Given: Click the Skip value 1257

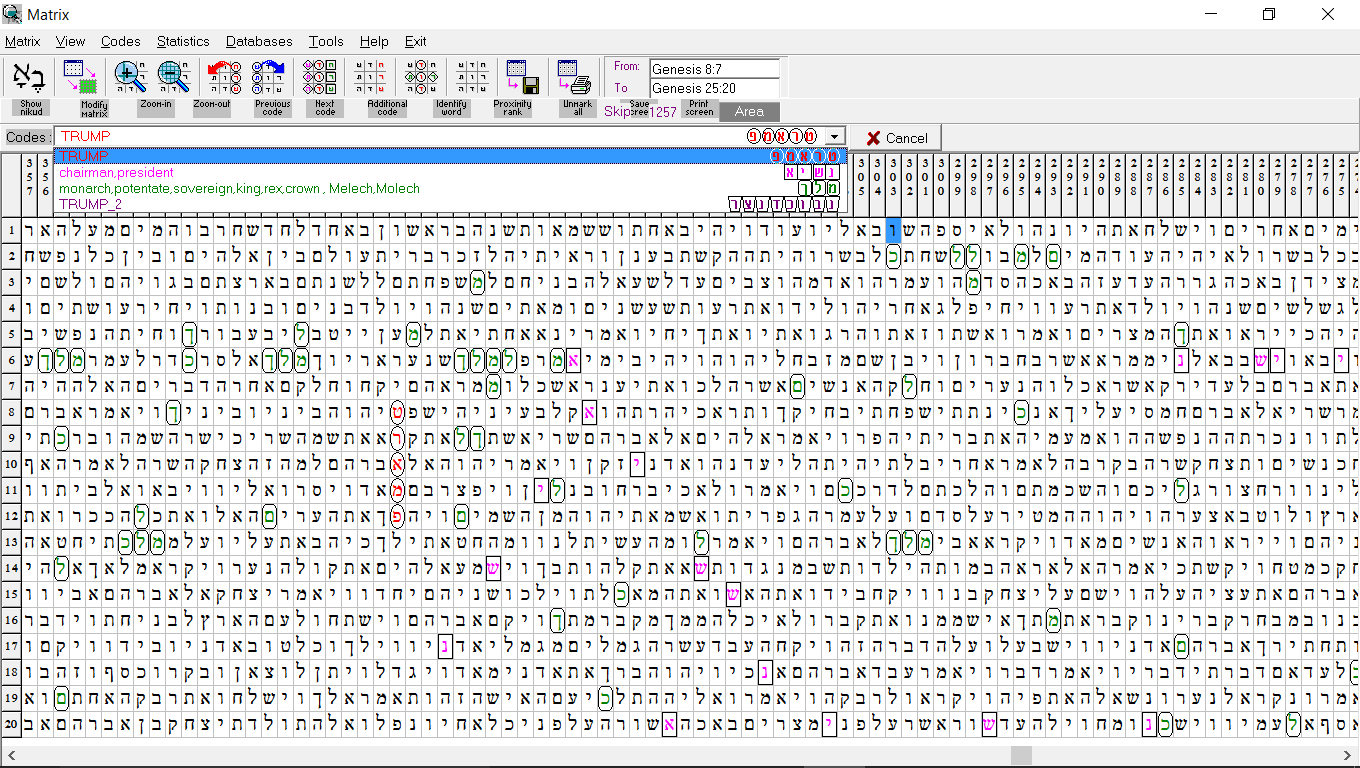Looking at the screenshot, I should pos(663,113).
